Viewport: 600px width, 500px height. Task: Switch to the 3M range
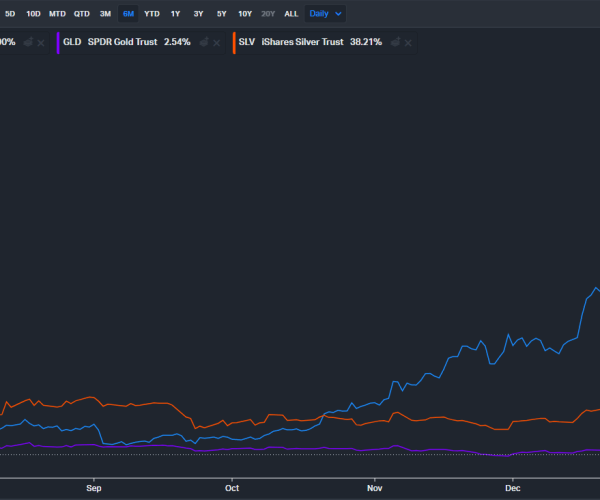(x=105, y=14)
